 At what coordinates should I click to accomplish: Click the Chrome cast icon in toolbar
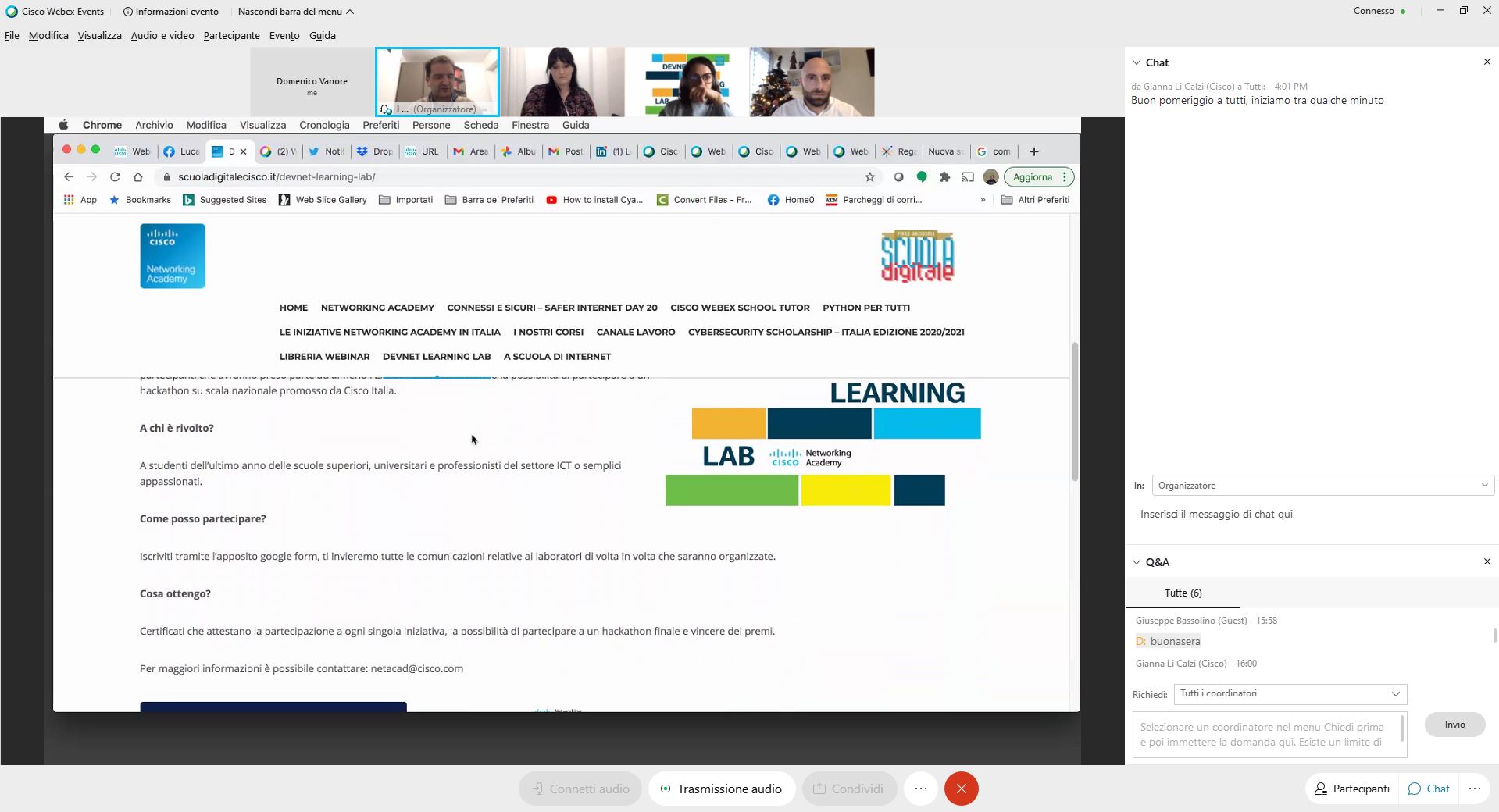tap(968, 177)
